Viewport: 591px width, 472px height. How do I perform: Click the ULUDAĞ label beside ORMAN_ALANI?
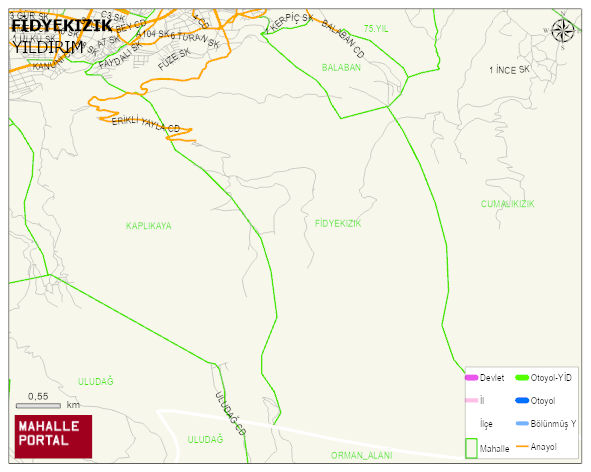click(x=205, y=440)
